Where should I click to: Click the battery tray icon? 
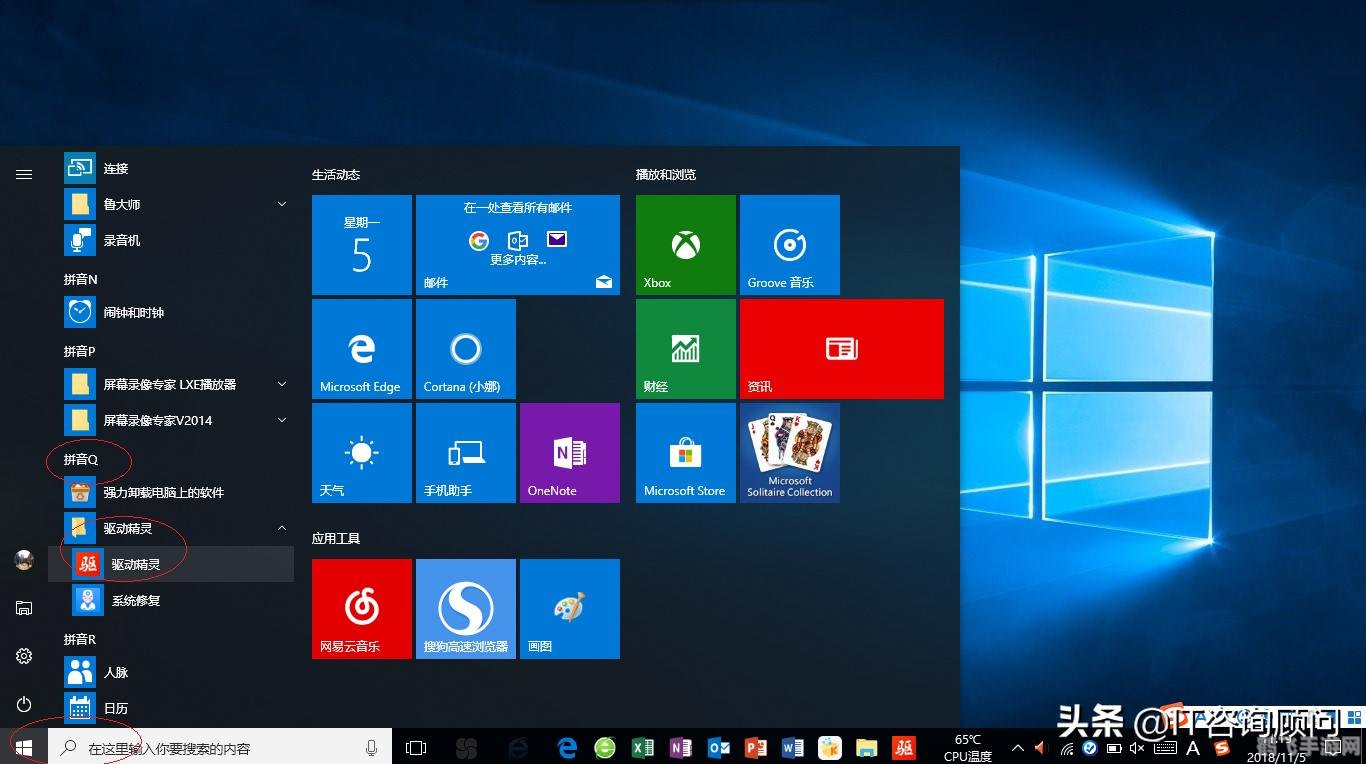(x=1114, y=748)
